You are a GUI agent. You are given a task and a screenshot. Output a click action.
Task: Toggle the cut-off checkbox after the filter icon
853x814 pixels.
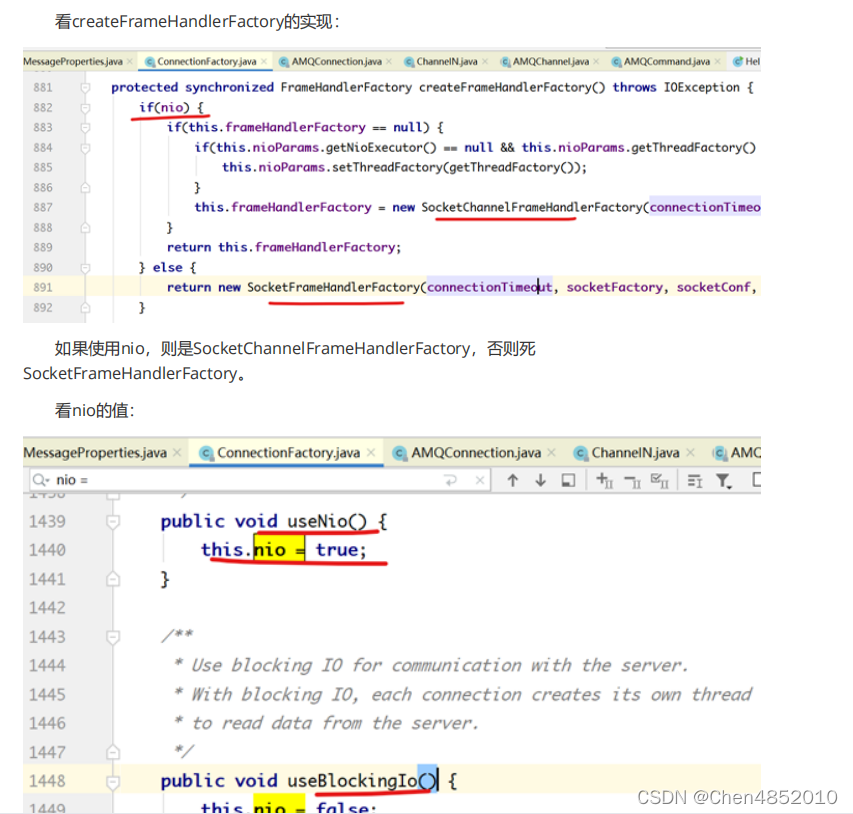tap(756, 480)
